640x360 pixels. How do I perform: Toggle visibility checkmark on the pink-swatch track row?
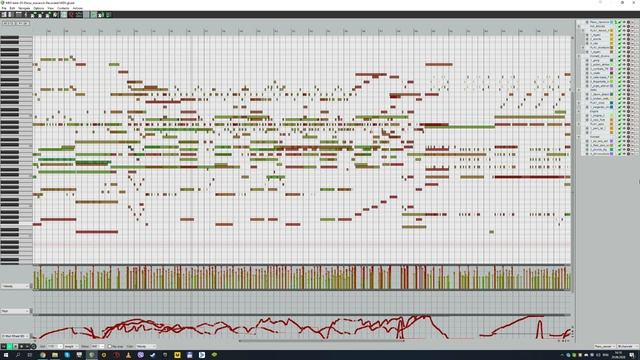619,69
